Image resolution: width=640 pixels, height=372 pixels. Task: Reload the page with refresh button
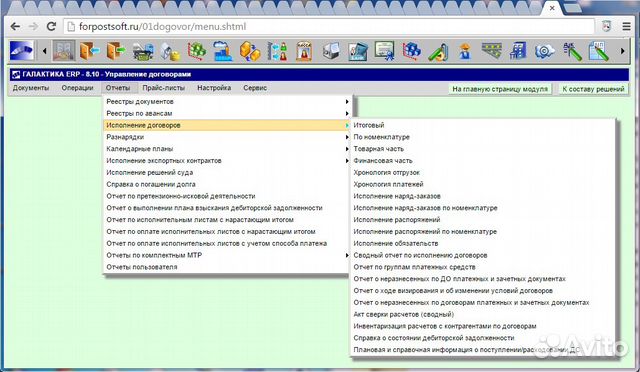(51, 27)
